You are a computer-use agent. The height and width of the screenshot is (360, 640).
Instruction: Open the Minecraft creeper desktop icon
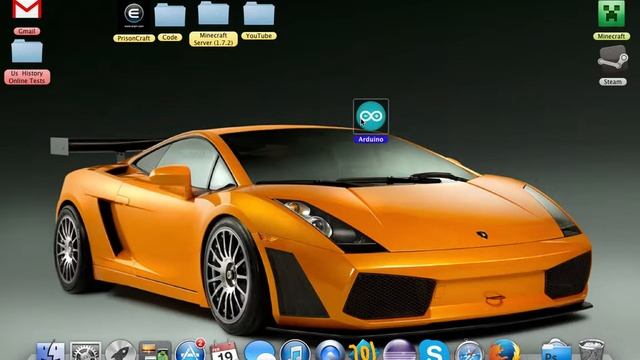click(611, 14)
